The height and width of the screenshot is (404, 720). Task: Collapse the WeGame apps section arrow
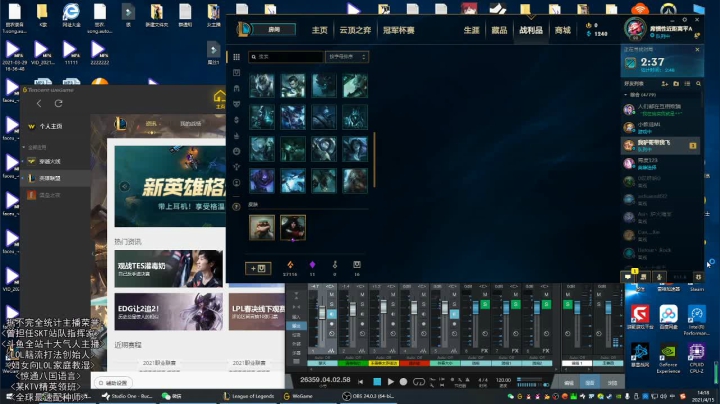(24, 147)
